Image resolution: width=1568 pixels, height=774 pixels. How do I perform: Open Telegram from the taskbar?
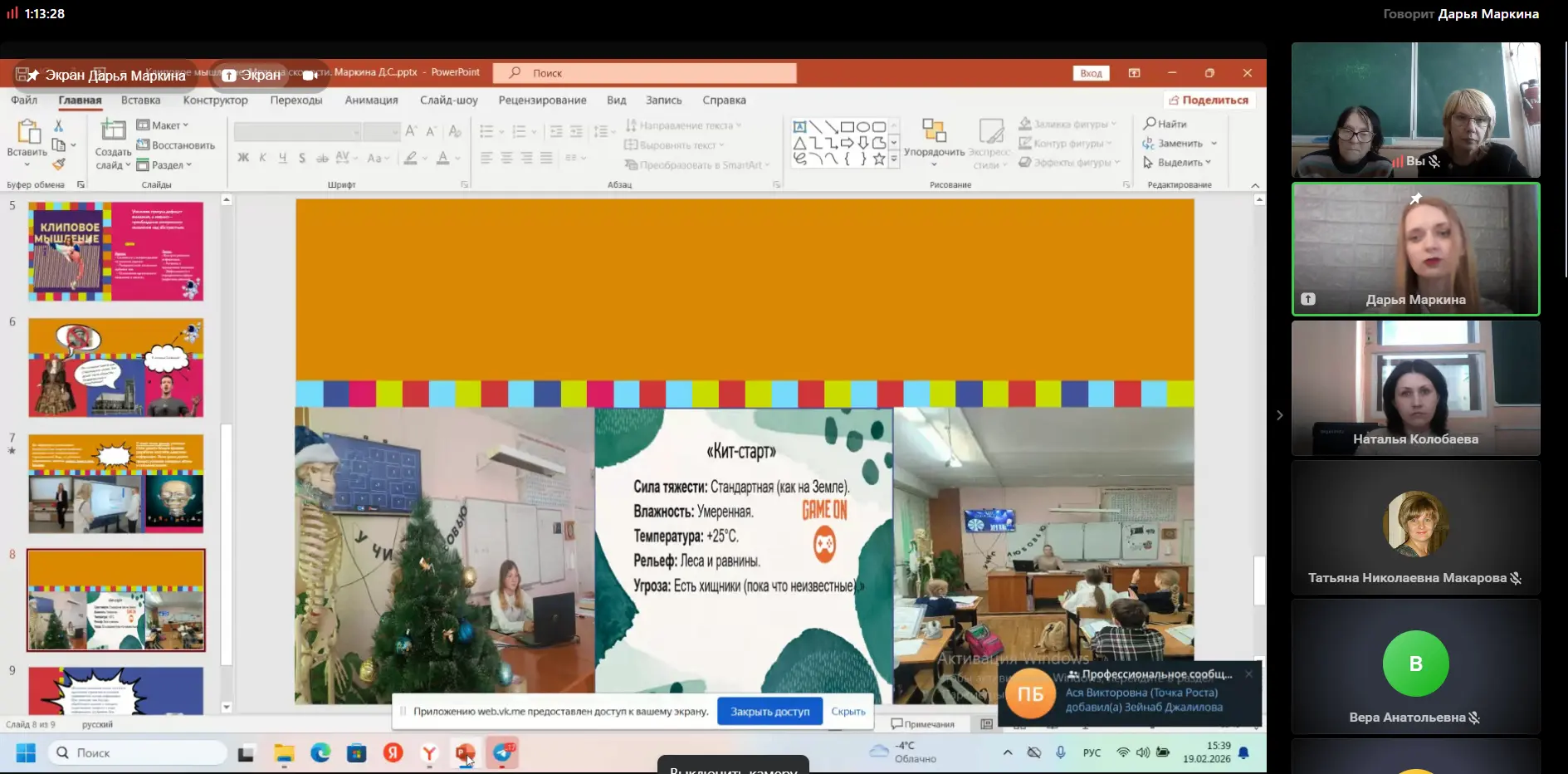[502, 752]
